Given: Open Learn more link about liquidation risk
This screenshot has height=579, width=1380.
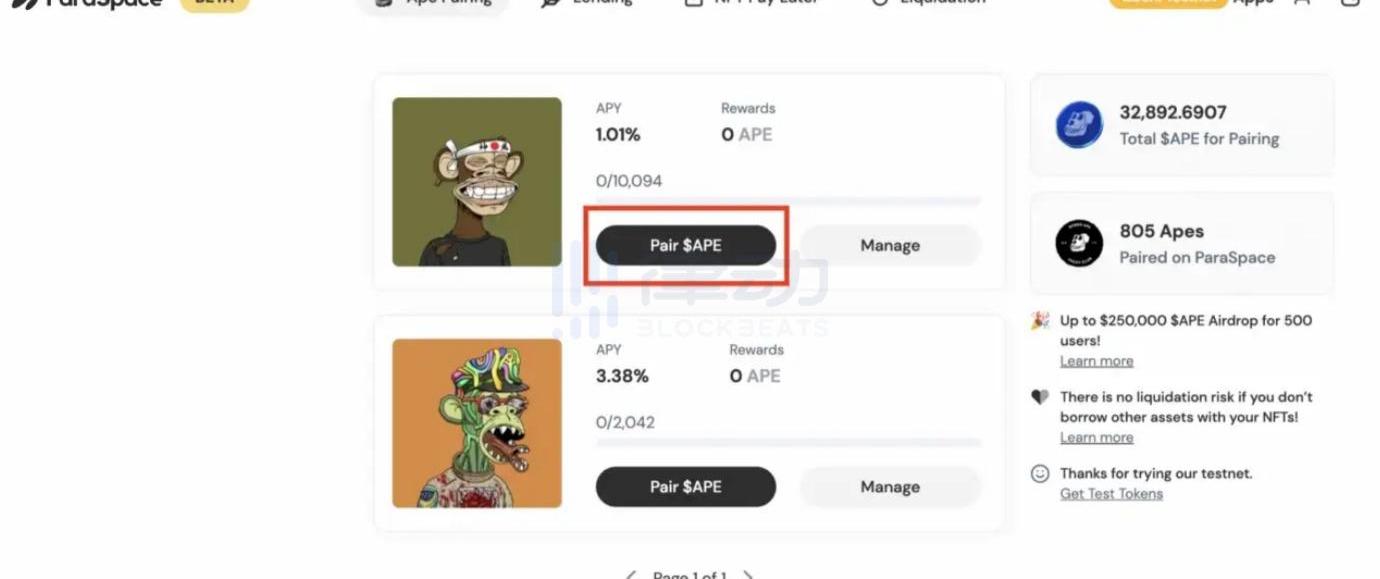Looking at the screenshot, I should point(1096,437).
